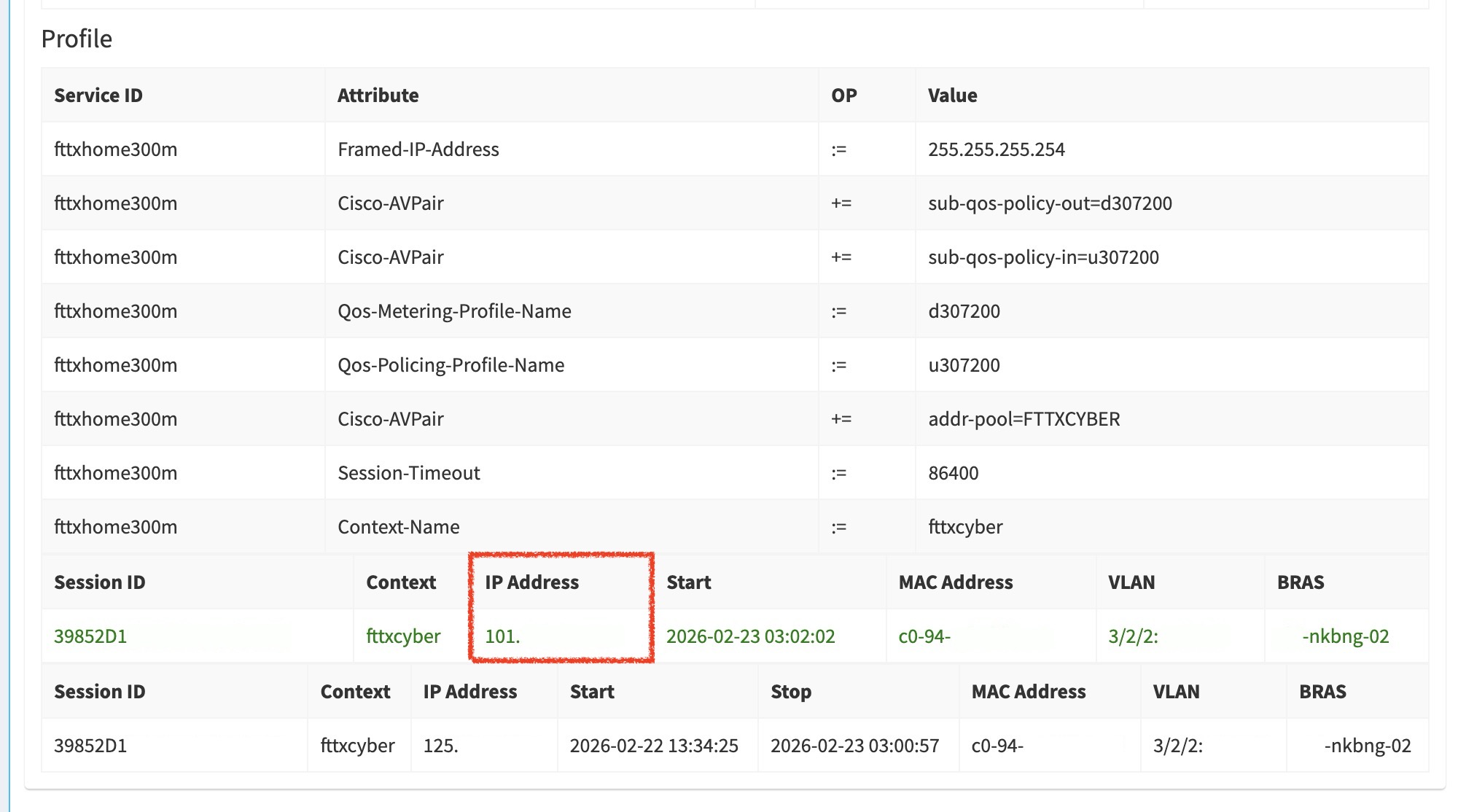Select the Framed-IP-Address attribute cell
Screen dimensions: 1458x812
[418, 149]
